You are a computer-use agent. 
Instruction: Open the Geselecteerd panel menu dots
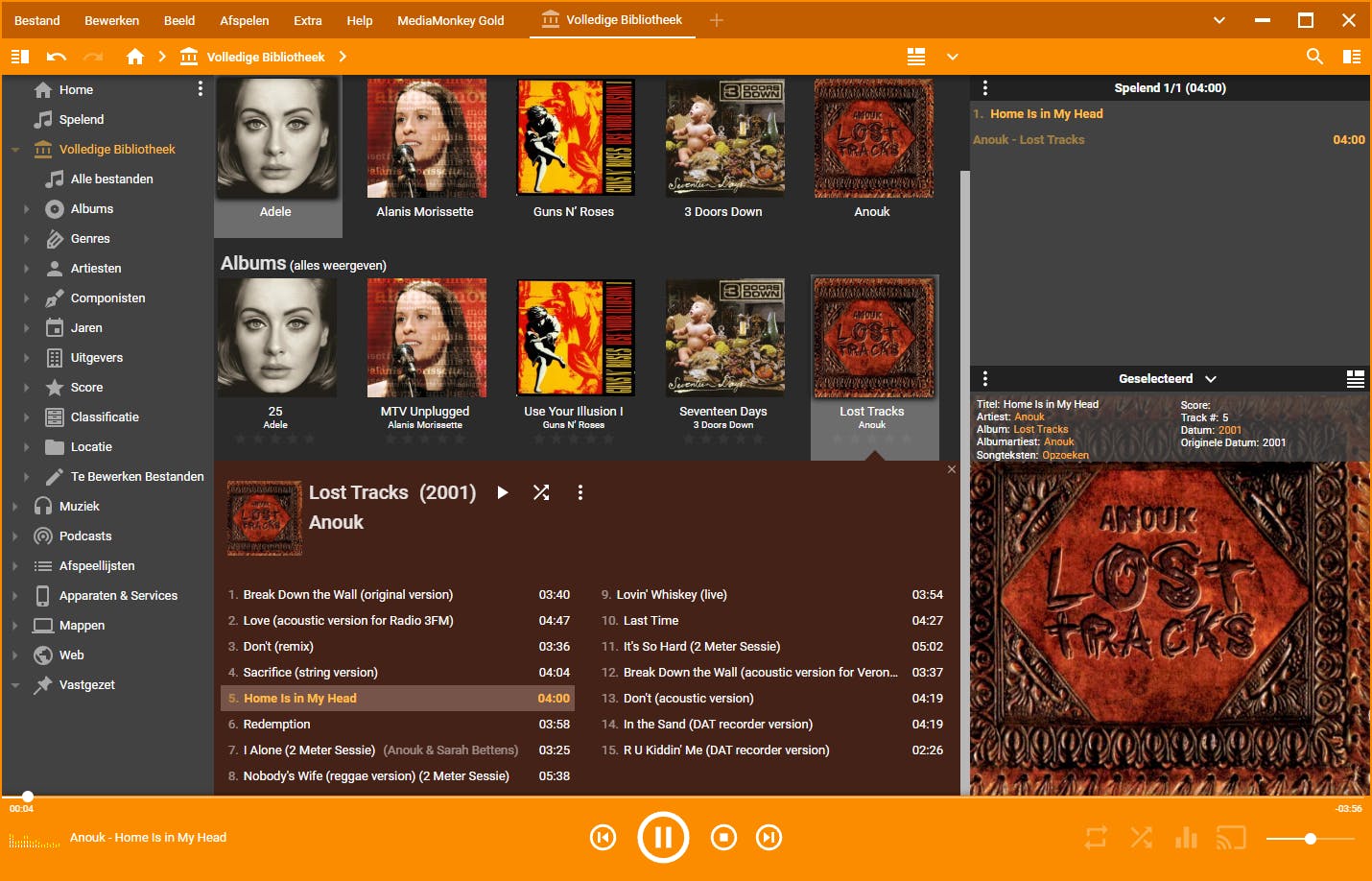[x=984, y=378]
